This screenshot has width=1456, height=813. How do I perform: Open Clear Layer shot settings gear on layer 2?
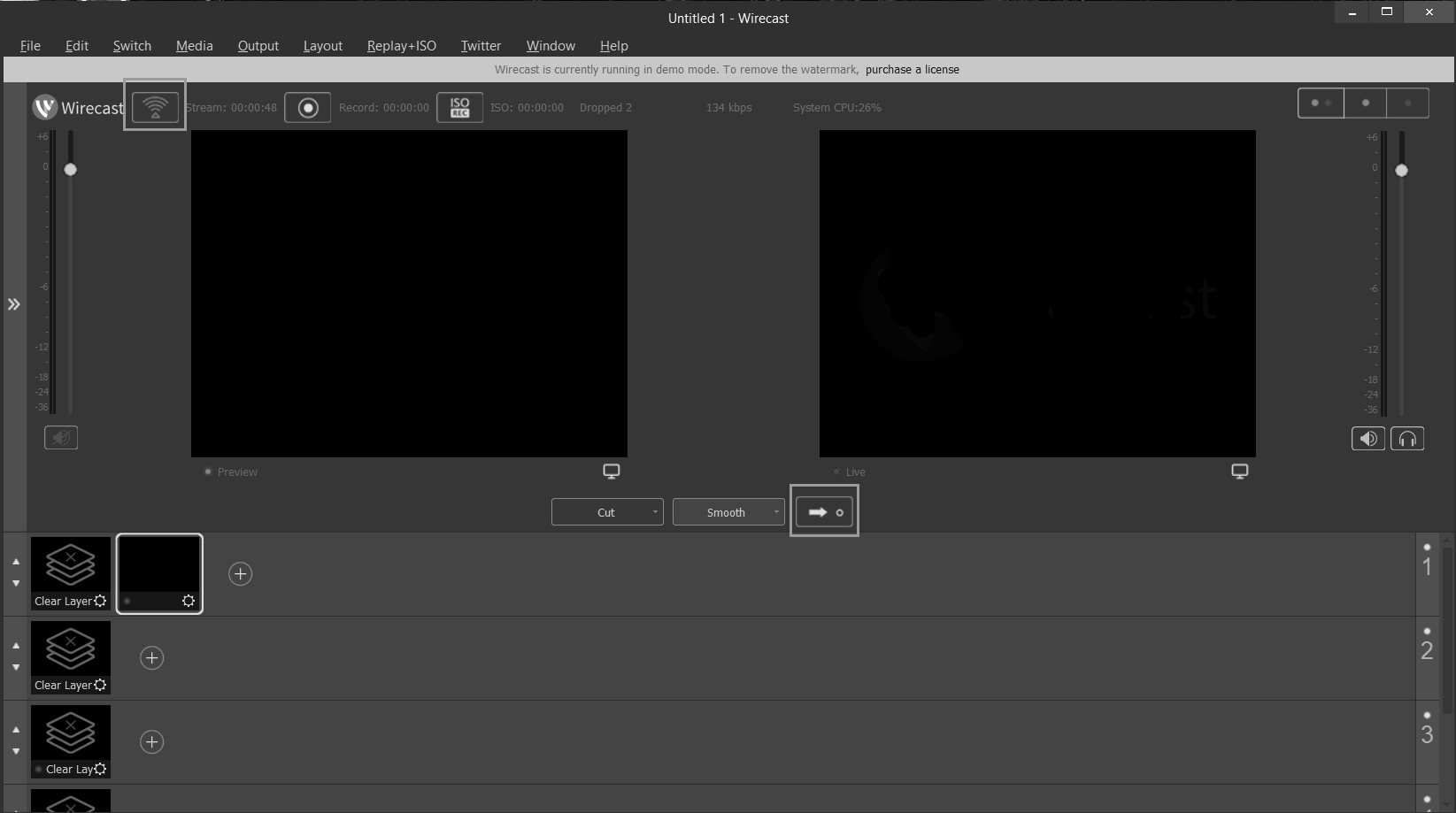coord(100,684)
